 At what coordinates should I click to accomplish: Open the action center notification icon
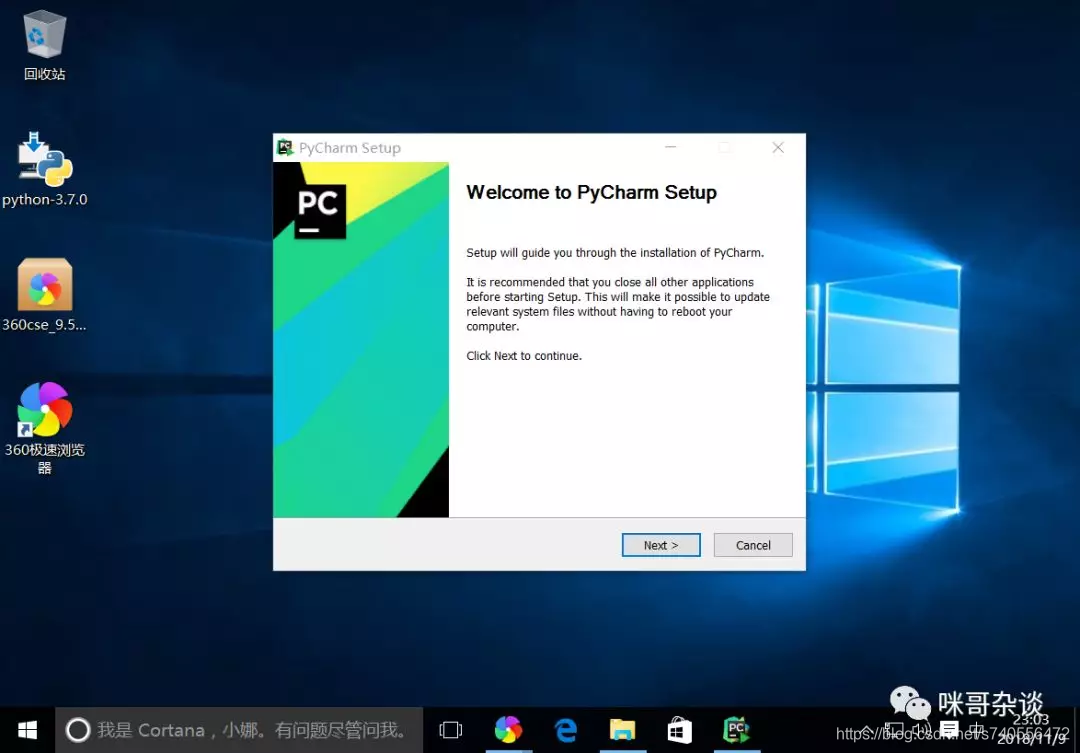point(949,729)
